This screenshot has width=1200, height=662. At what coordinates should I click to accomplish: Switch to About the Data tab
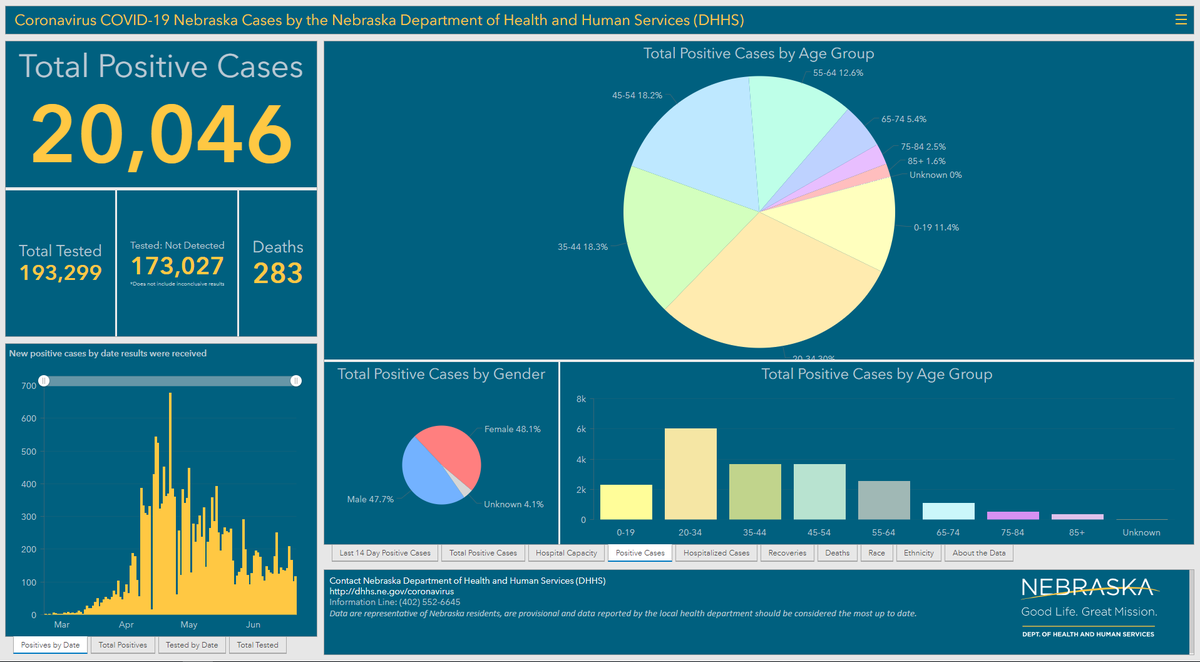point(980,553)
